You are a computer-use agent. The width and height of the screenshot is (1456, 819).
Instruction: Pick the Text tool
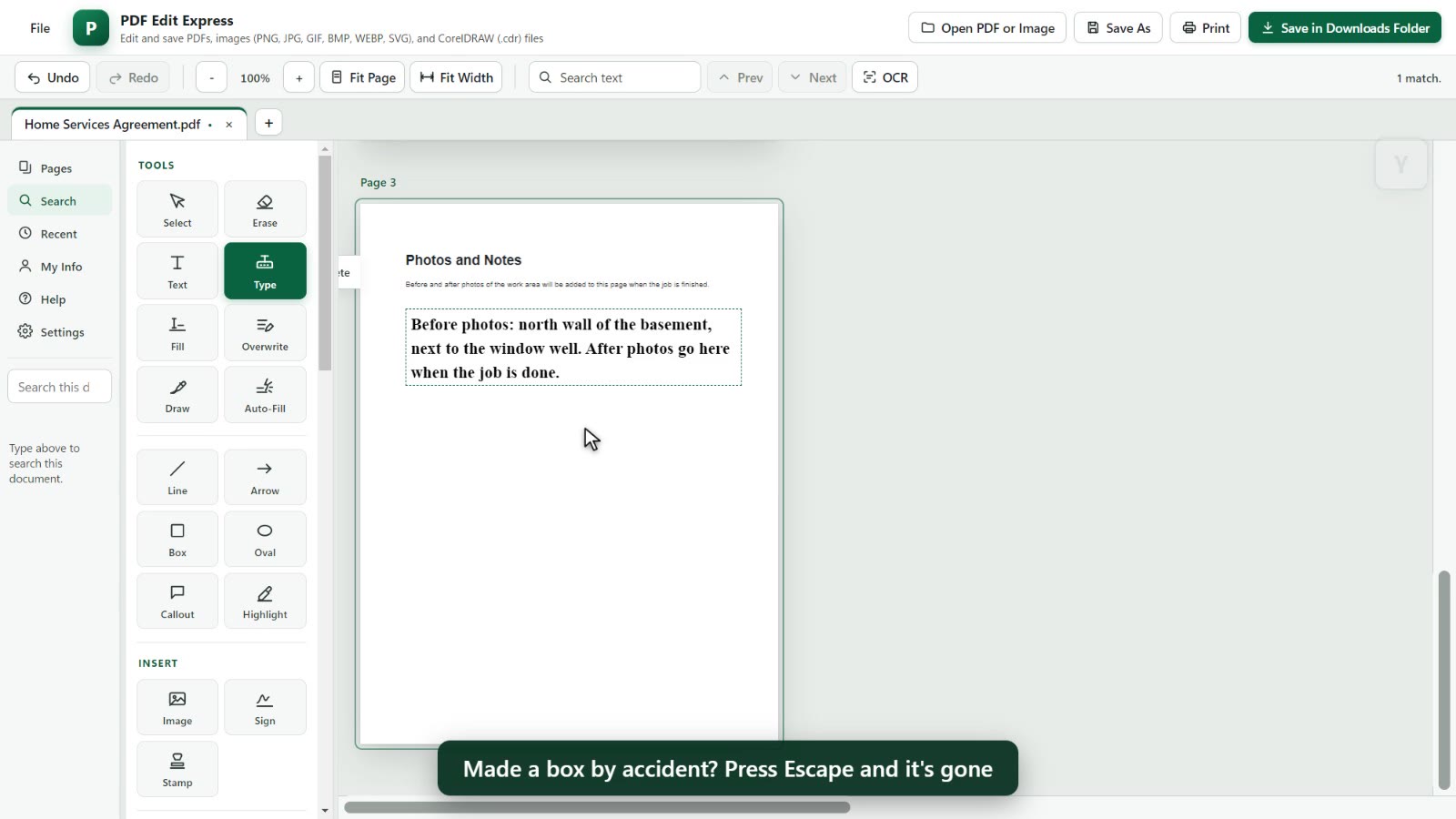(x=177, y=271)
